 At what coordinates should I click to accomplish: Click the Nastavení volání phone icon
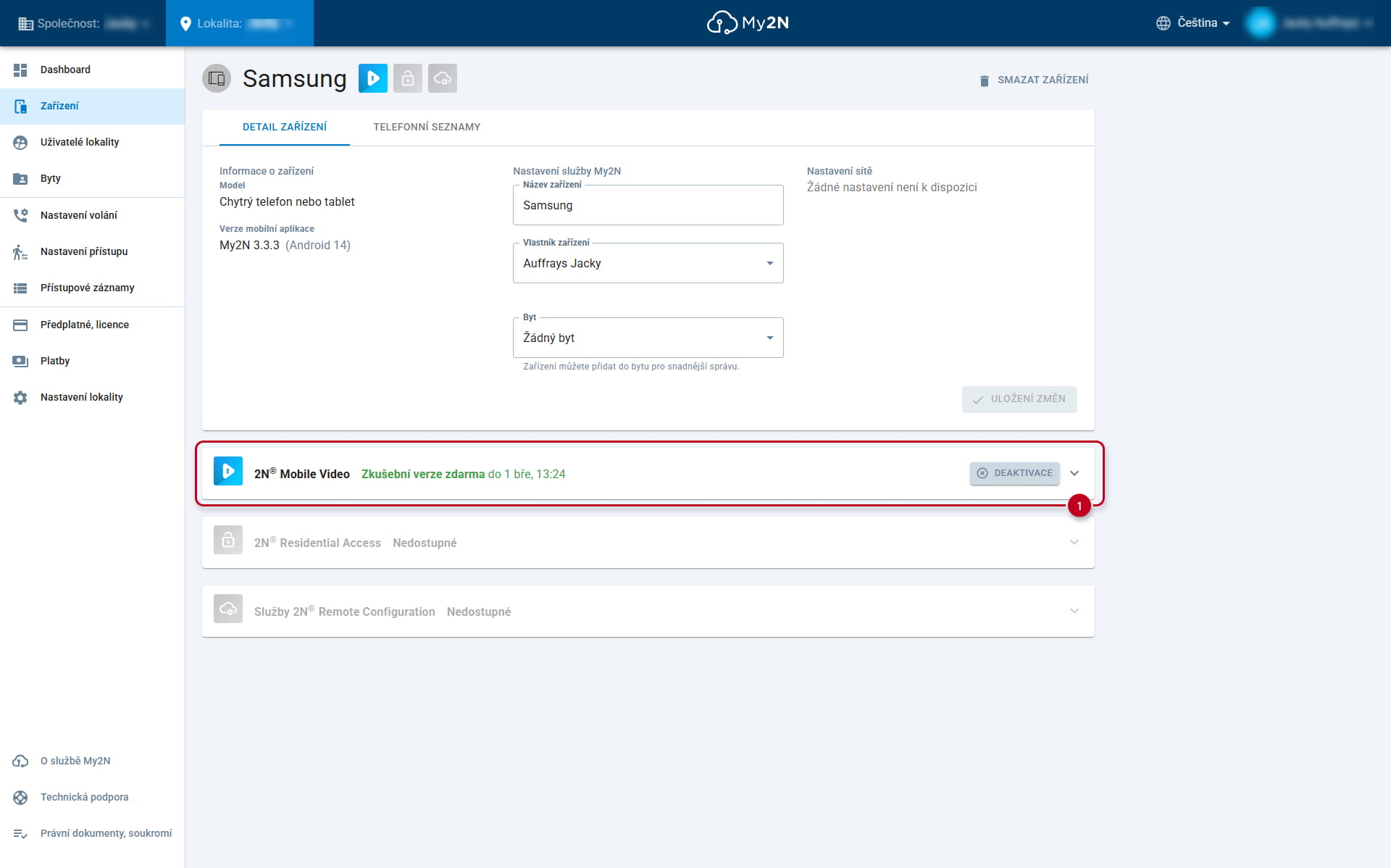(x=20, y=215)
